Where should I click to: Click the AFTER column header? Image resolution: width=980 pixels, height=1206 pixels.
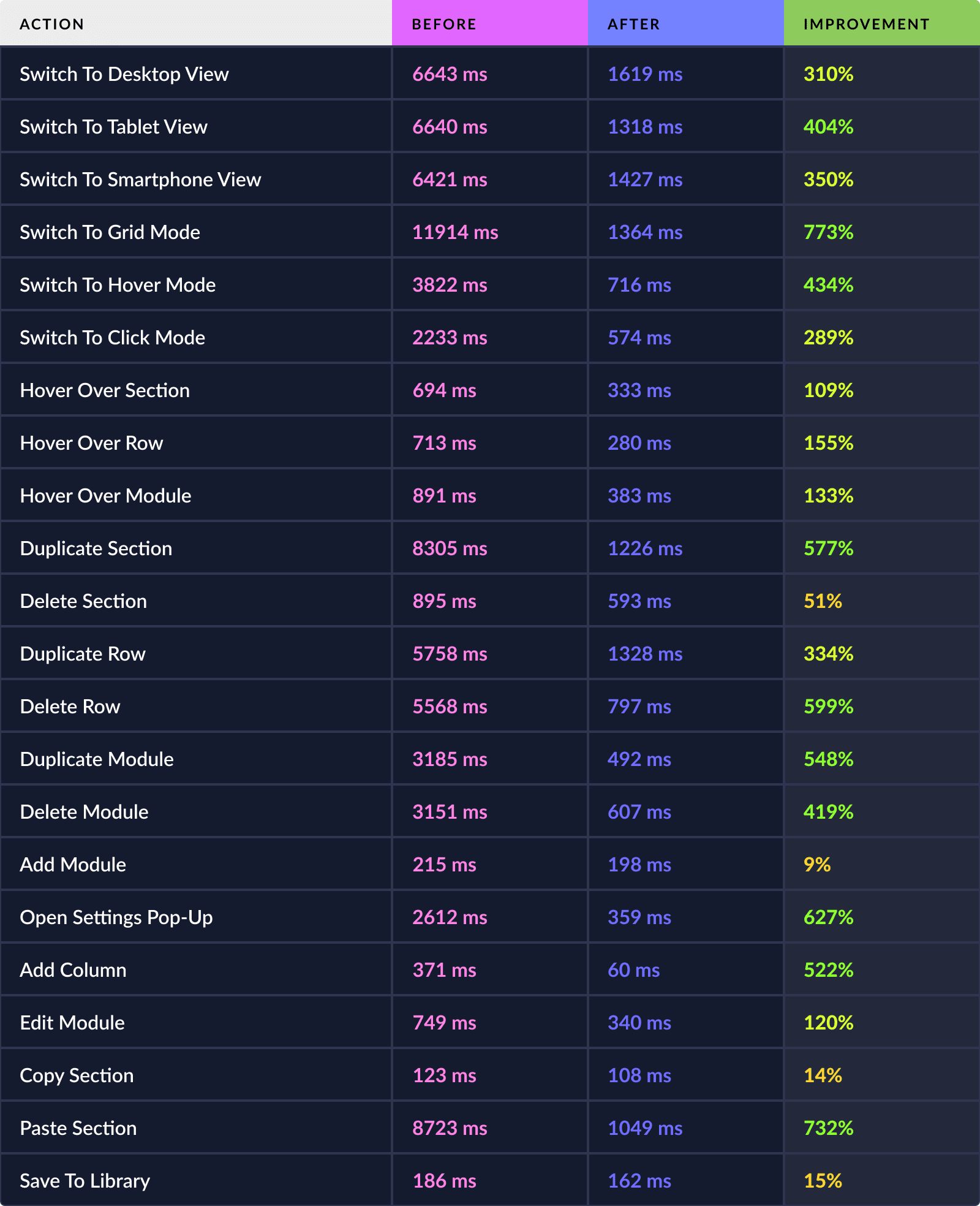[x=634, y=25]
